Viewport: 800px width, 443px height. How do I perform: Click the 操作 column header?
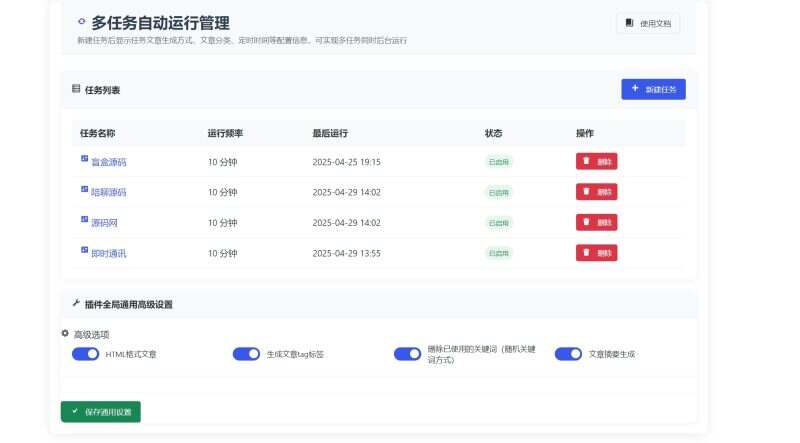[x=585, y=133]
